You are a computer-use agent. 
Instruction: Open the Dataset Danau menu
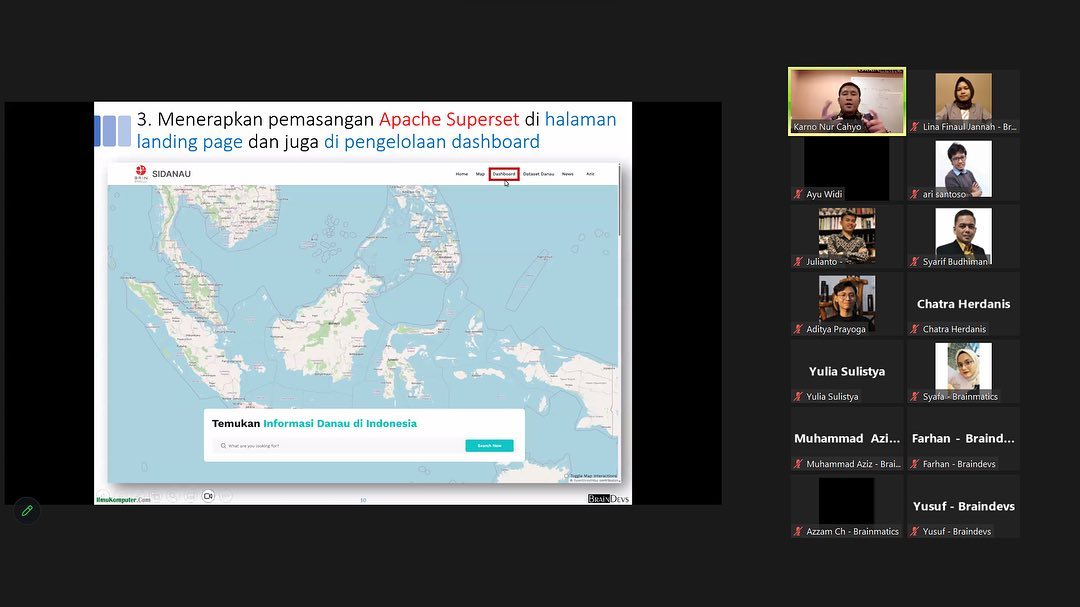pos(538,174)
